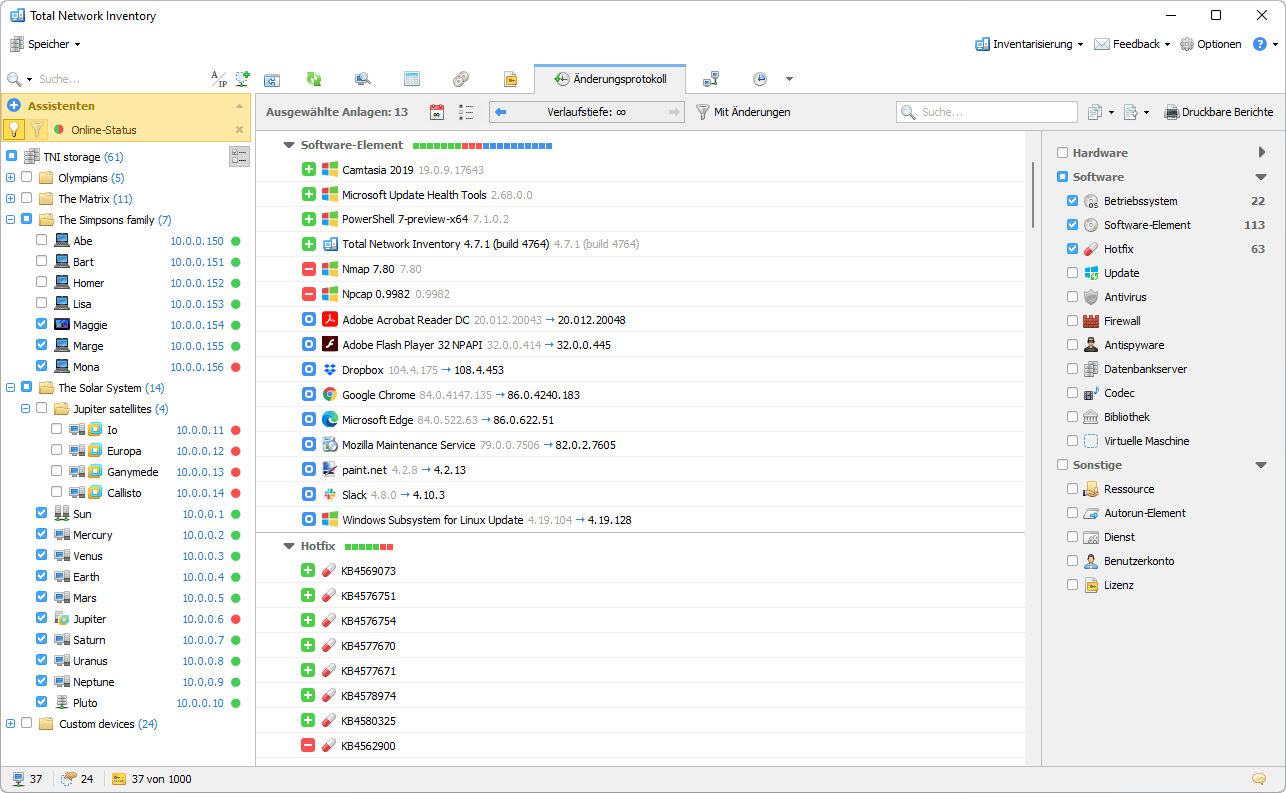Switch to the Änderungsprotokoll tab
1286x793 pixels.
pos(610,79)
